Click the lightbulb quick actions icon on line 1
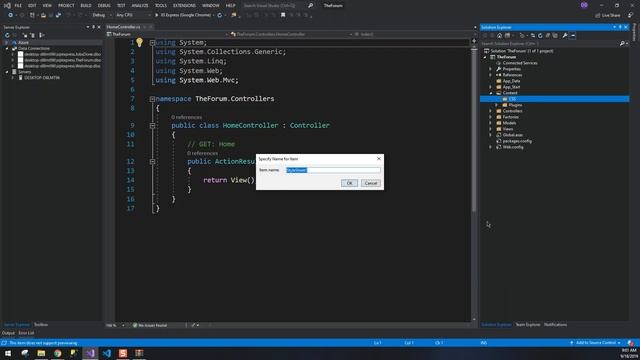 (140, 42)
